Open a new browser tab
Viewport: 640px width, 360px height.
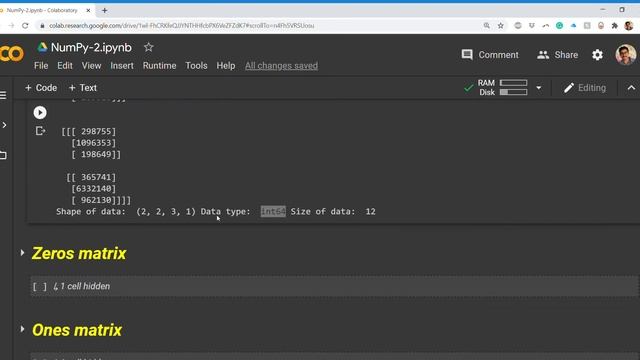pyautogui.click(x=104, y=10)
